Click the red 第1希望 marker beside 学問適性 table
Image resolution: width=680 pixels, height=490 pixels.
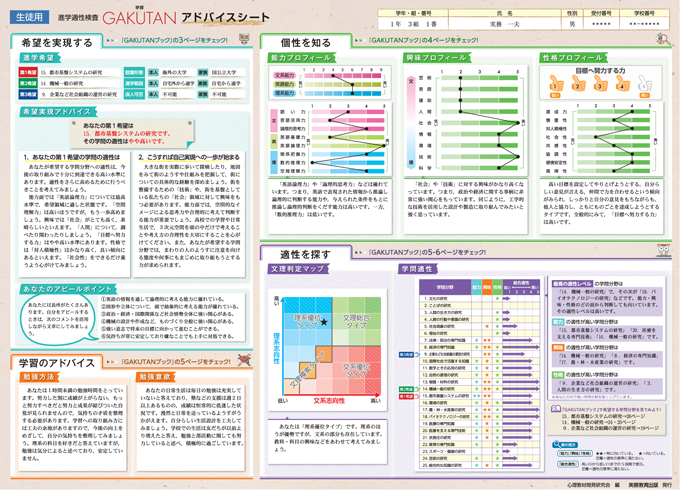407,396
